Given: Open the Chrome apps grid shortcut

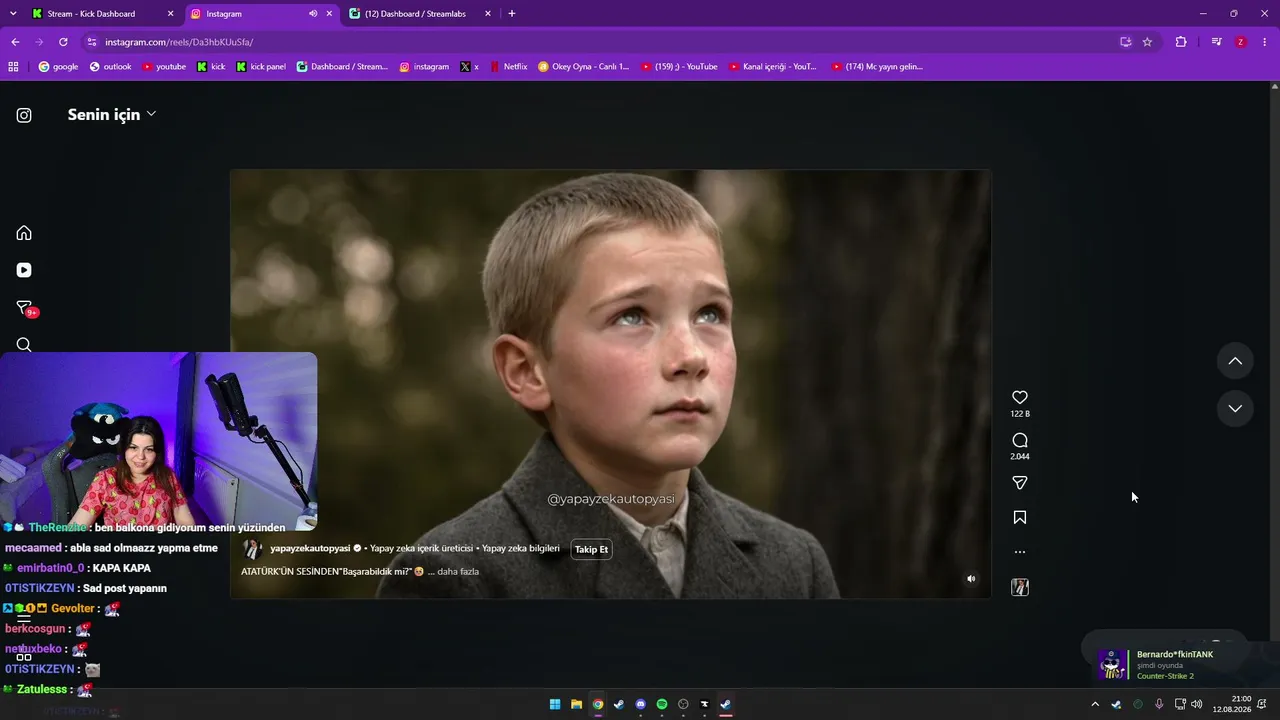Looking at the screenshot, I should (x=13, y=67).
